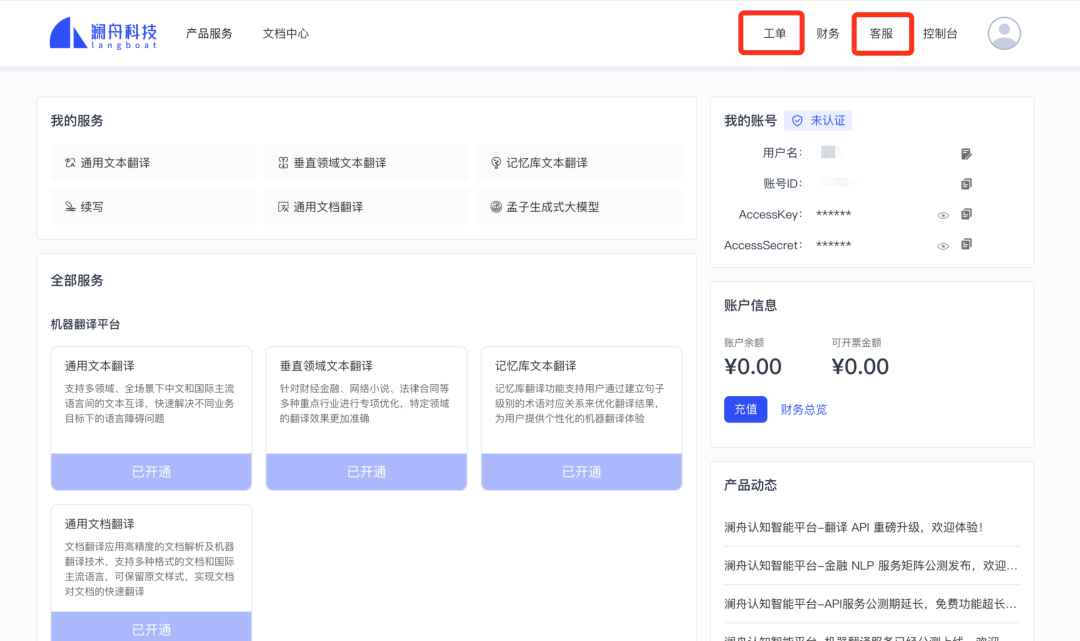Open 记忆库文本翻译 shortcut in my services
1080x641 pixels.
pos(579,163)
